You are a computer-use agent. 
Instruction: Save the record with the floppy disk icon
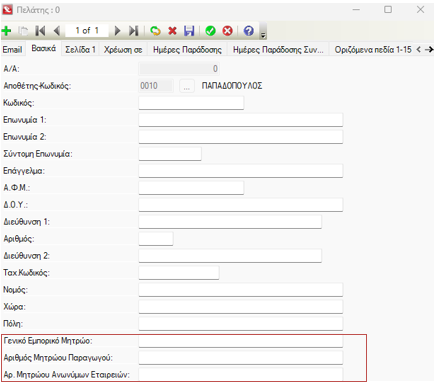(189, 31)
